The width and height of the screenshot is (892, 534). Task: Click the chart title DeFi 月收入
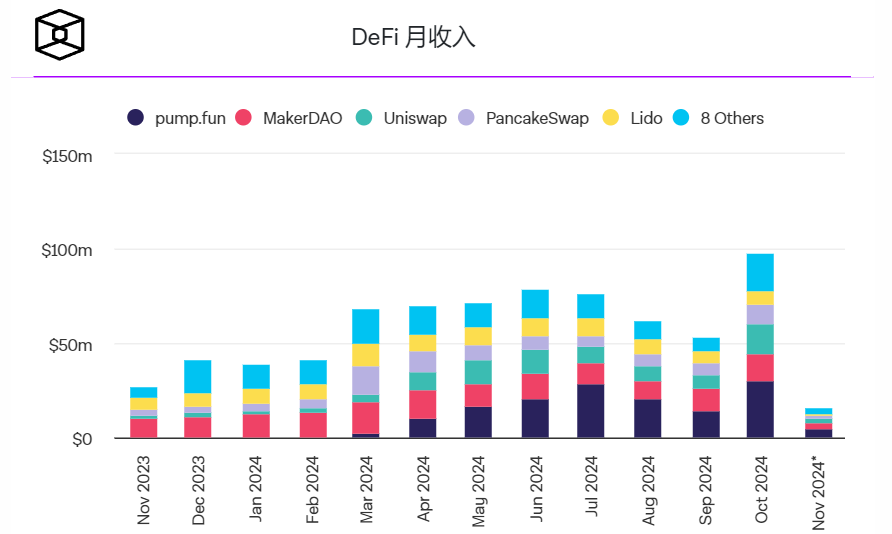click(x=414, y=38)
